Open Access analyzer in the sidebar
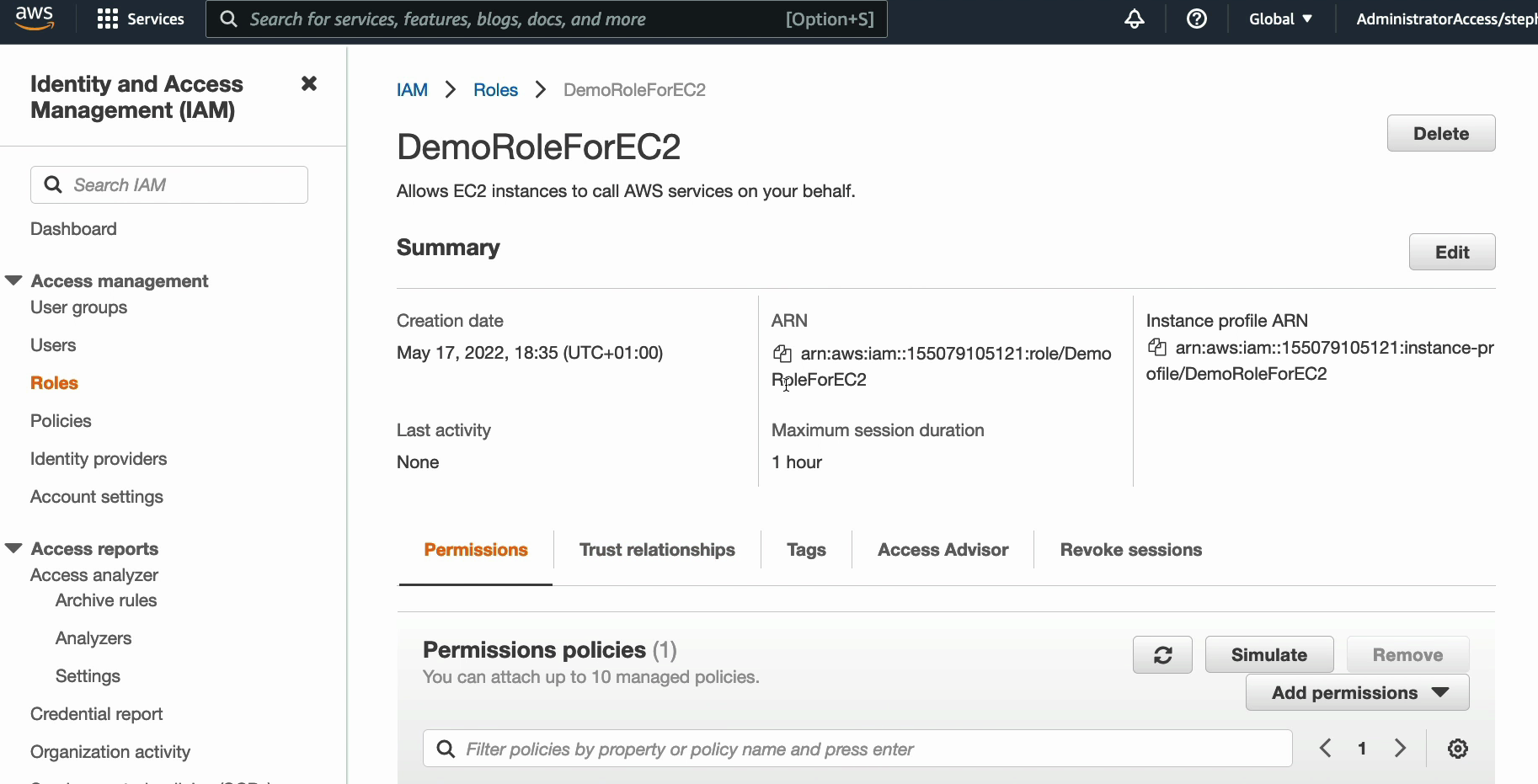Viewport: 1538px width, 784px height. tap(94, 575)
